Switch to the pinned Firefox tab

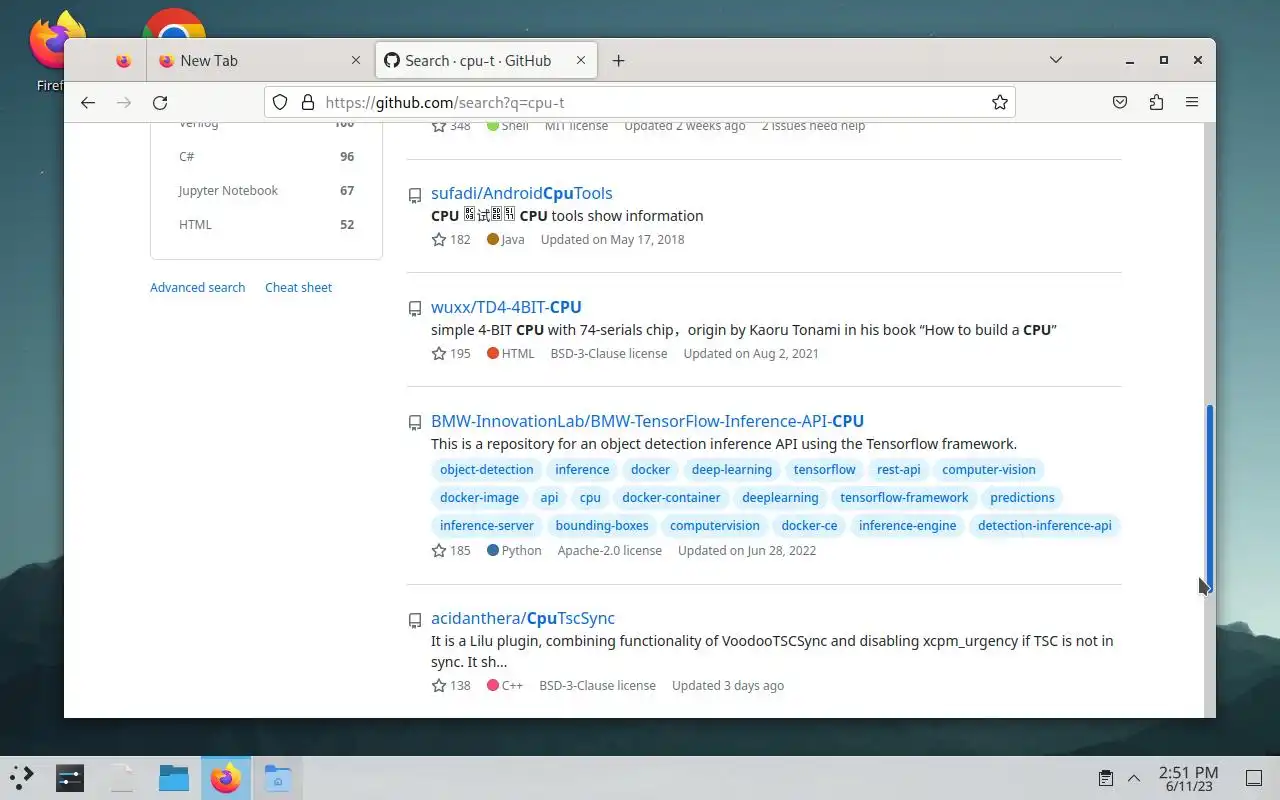(x=123, y=61)
